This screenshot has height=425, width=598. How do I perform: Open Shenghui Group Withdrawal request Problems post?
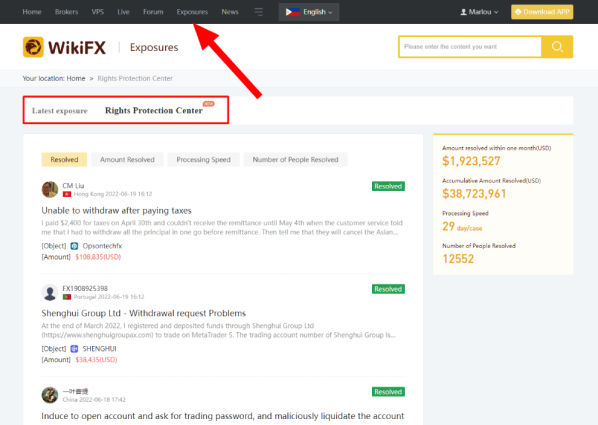click(x=143, y=313)
